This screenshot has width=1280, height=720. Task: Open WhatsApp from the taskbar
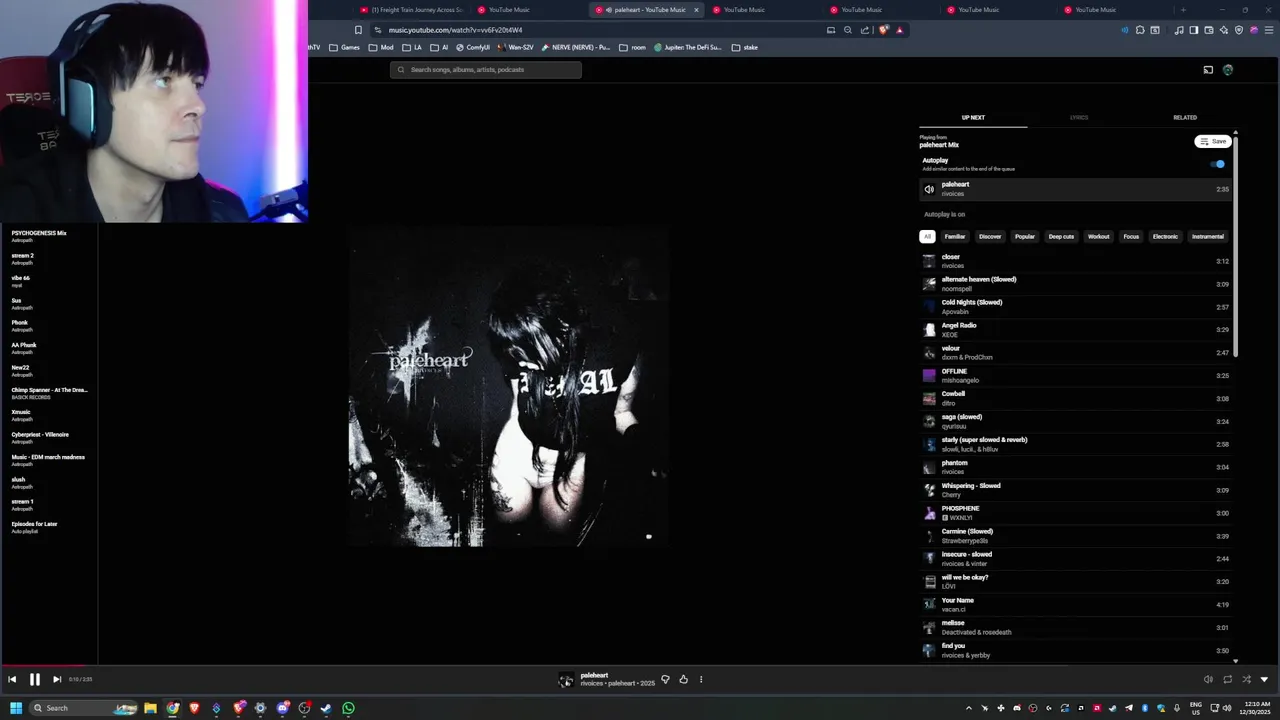click(348, 708)
